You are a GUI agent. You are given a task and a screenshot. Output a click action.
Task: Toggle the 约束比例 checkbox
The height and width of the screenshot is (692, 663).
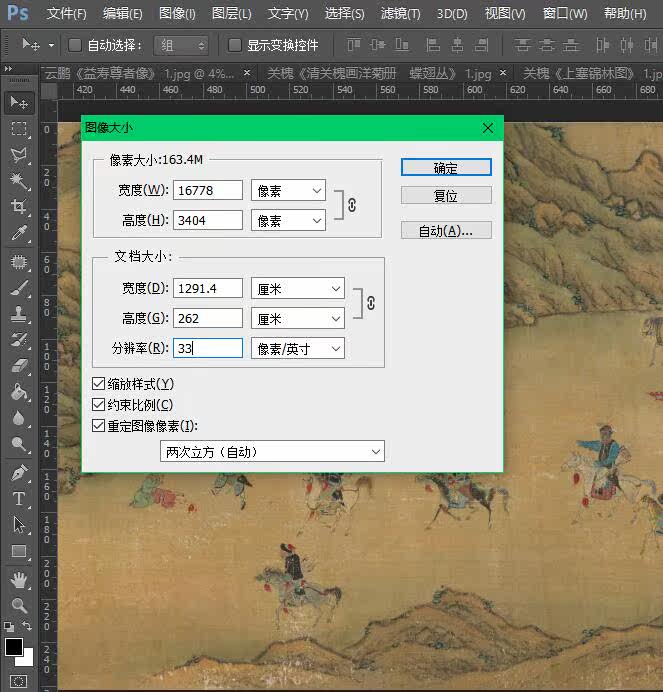point(98,405)
